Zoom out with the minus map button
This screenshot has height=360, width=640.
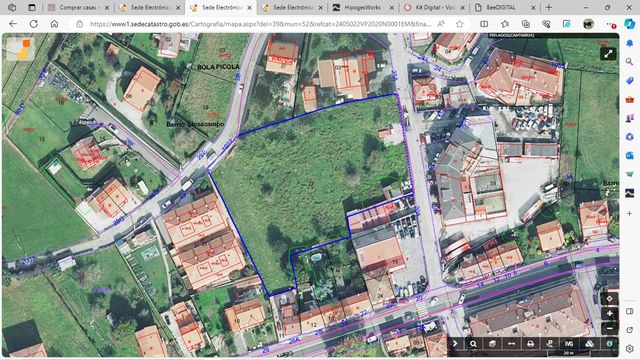click(x=609, y=328)
